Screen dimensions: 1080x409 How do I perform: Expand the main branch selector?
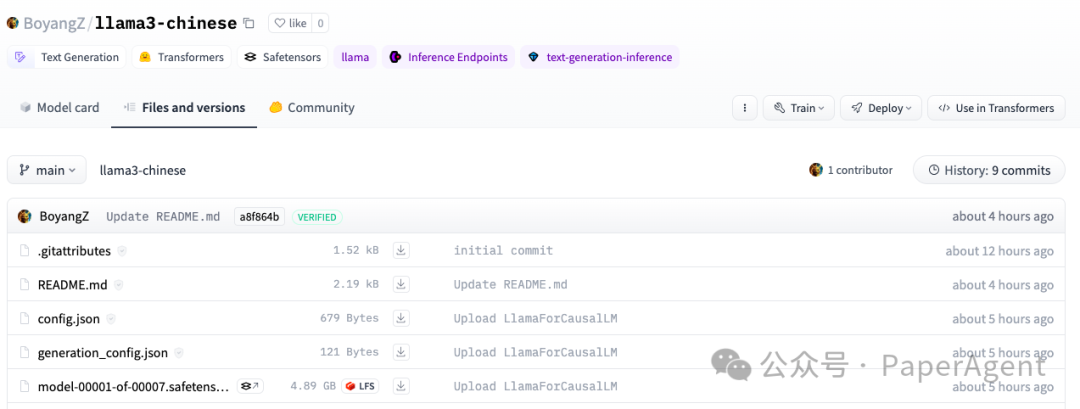[47, 170]
